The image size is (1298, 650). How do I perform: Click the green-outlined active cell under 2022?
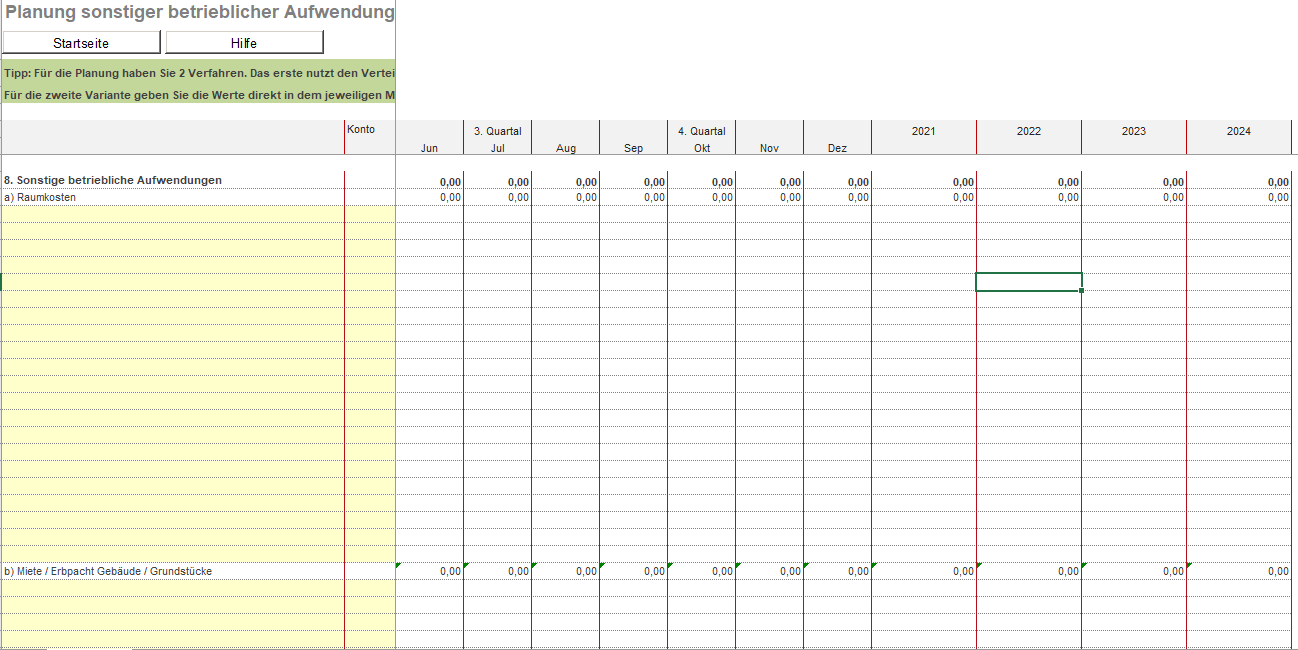(x=1028, y=282)
